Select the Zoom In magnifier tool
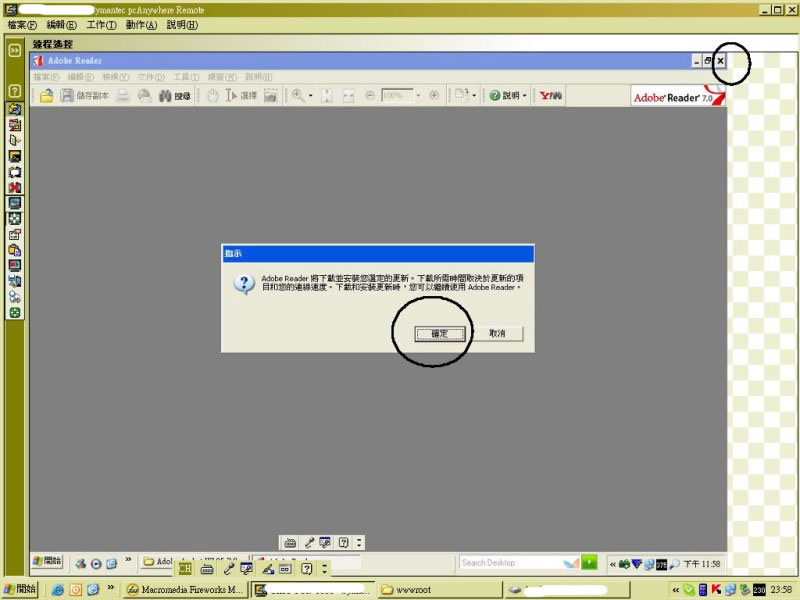This screenshot has width=800, height=600. pyautogui.click(x=298, y=95)
